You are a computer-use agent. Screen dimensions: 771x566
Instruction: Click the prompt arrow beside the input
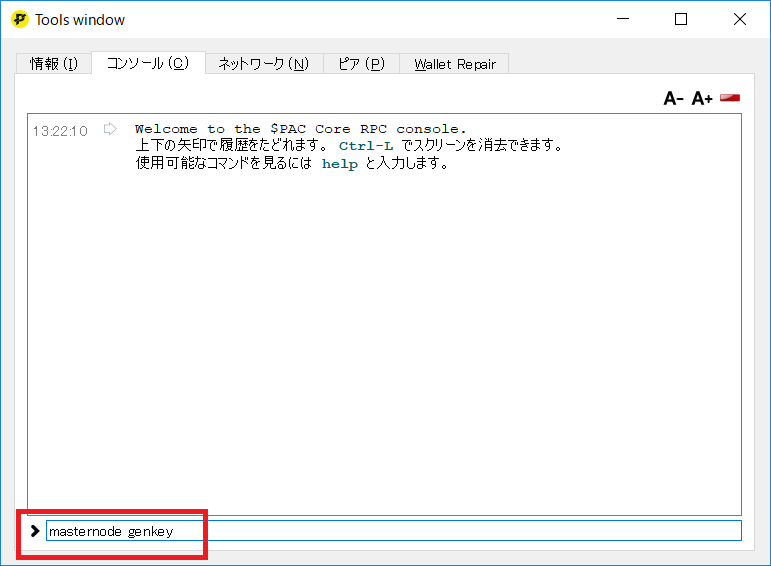[x=35, y=531]
